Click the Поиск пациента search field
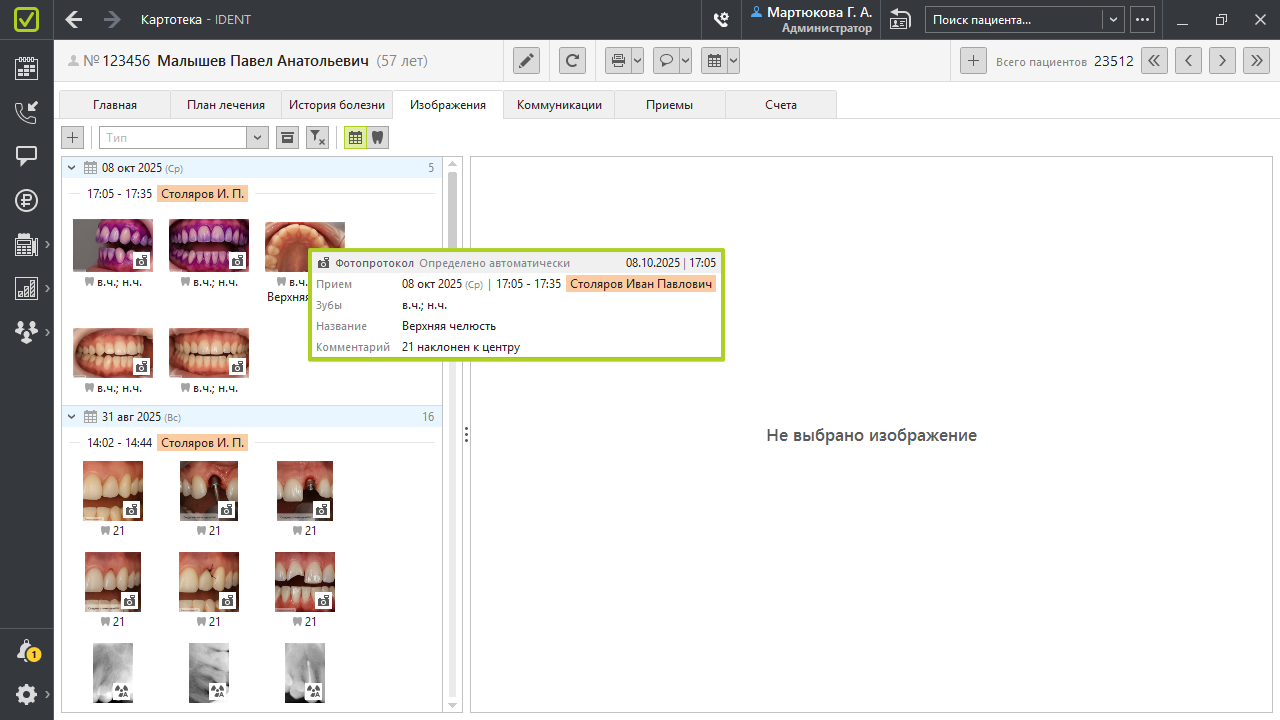 point(1013,19)
